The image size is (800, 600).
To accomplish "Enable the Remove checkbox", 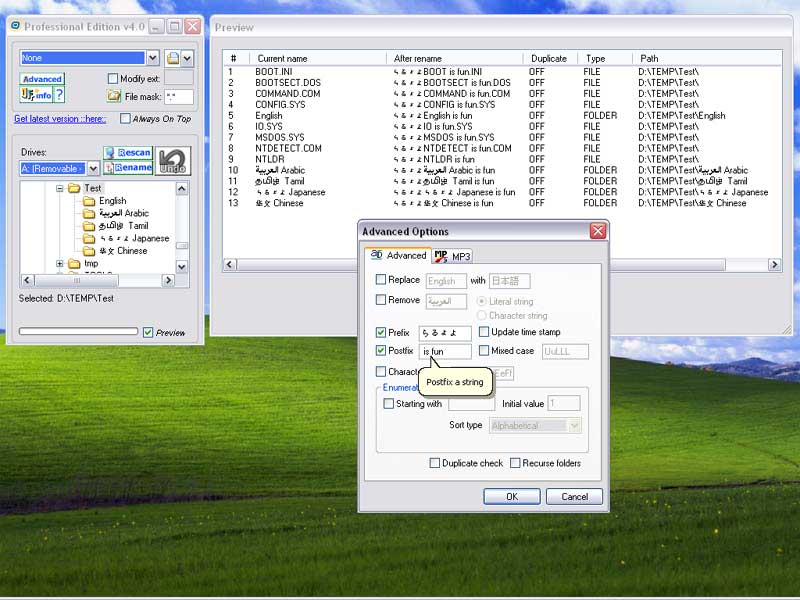I will pyautogui.click(x=381, y=300).
